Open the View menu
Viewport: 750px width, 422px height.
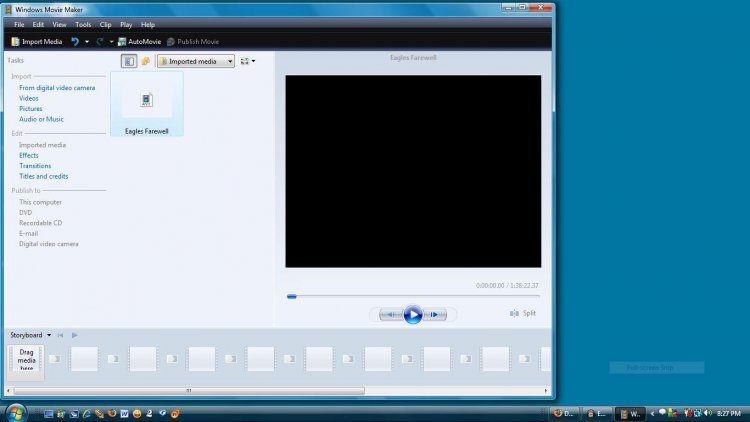[x=59, y=24]
